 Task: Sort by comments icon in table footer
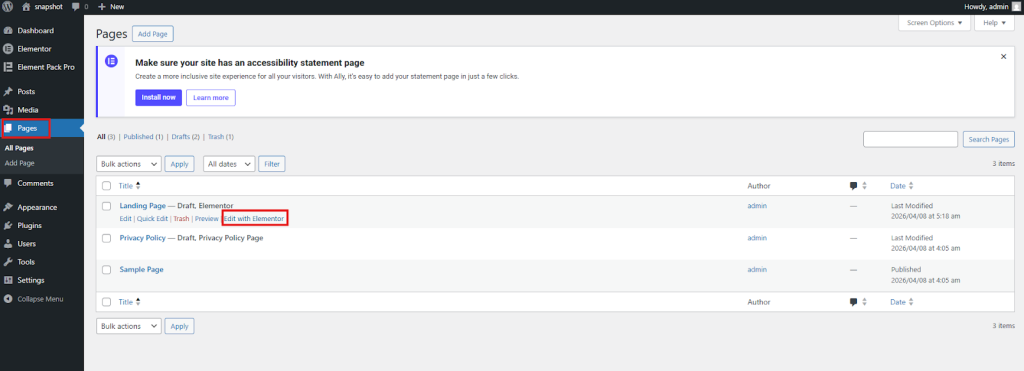[854, 302]
